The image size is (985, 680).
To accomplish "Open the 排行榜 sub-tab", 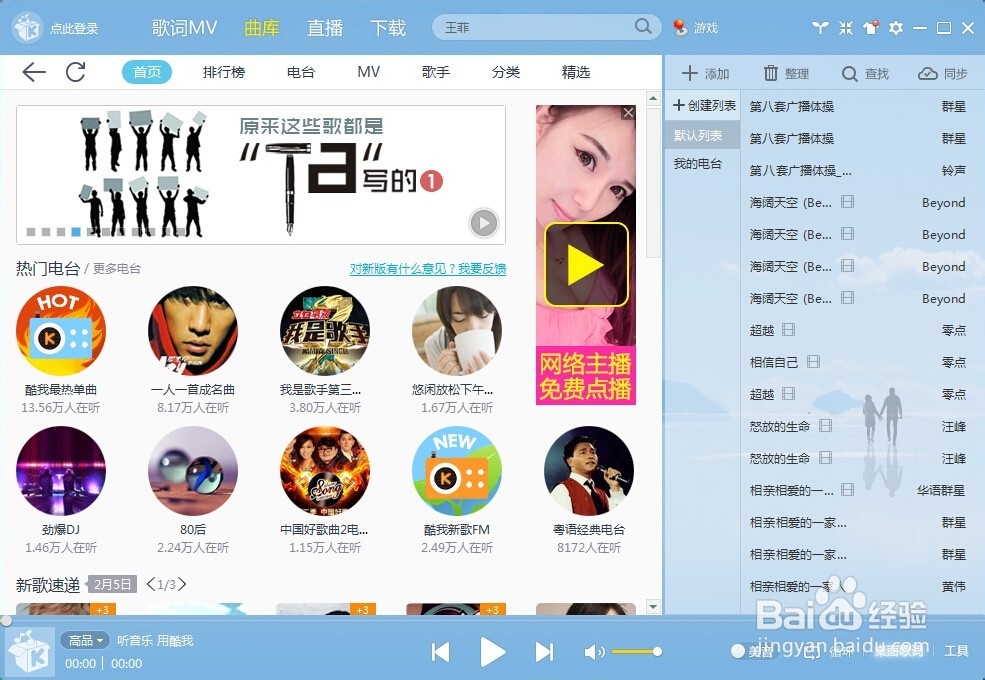I will coord(224,72).
